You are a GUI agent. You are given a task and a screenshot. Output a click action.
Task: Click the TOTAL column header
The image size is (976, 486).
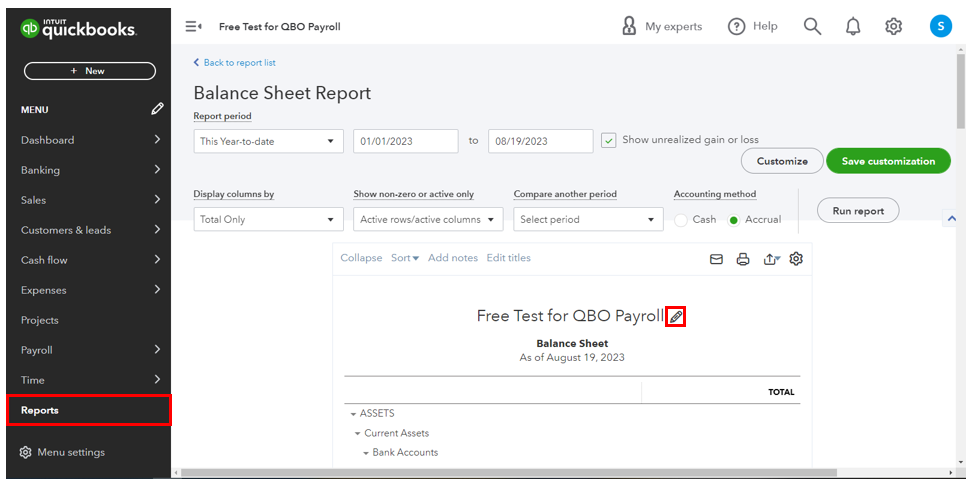tap(781, 392)
